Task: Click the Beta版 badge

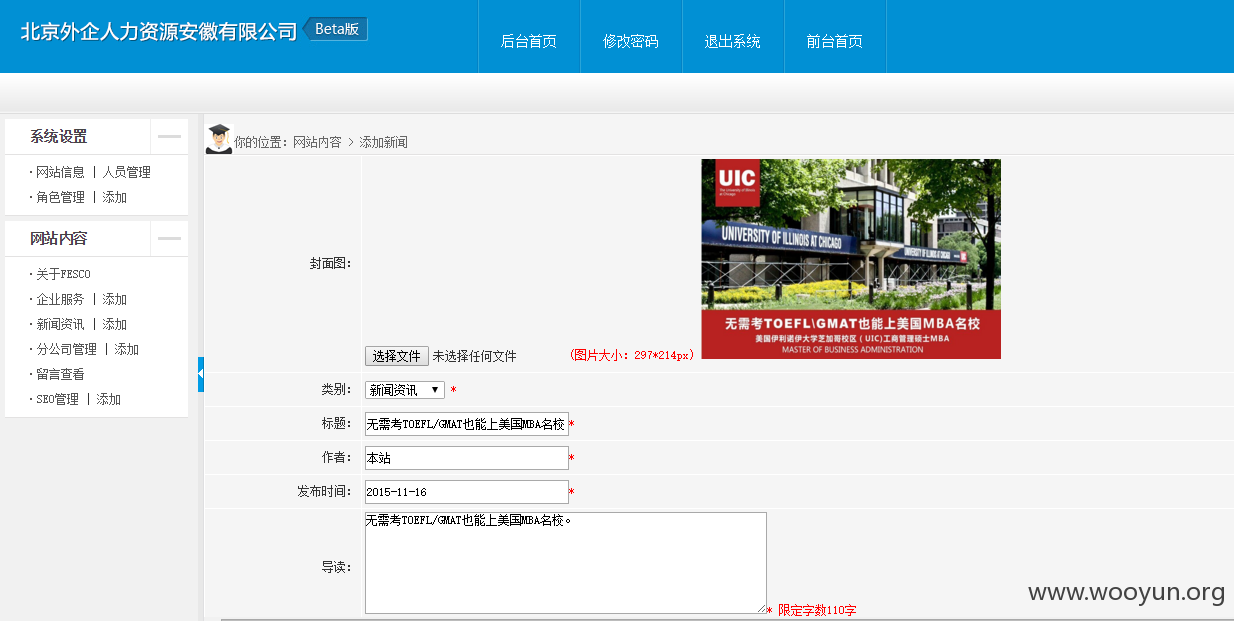Action: click(x=337, y=29)
